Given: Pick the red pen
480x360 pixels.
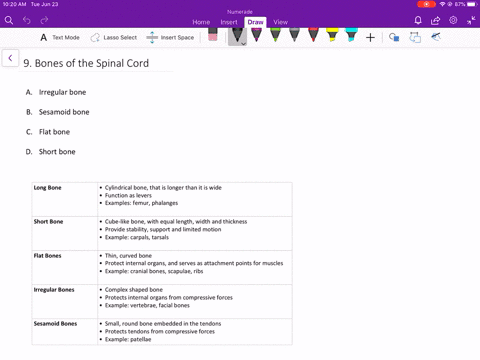Looking at the screenshot, I should [313, 35].
